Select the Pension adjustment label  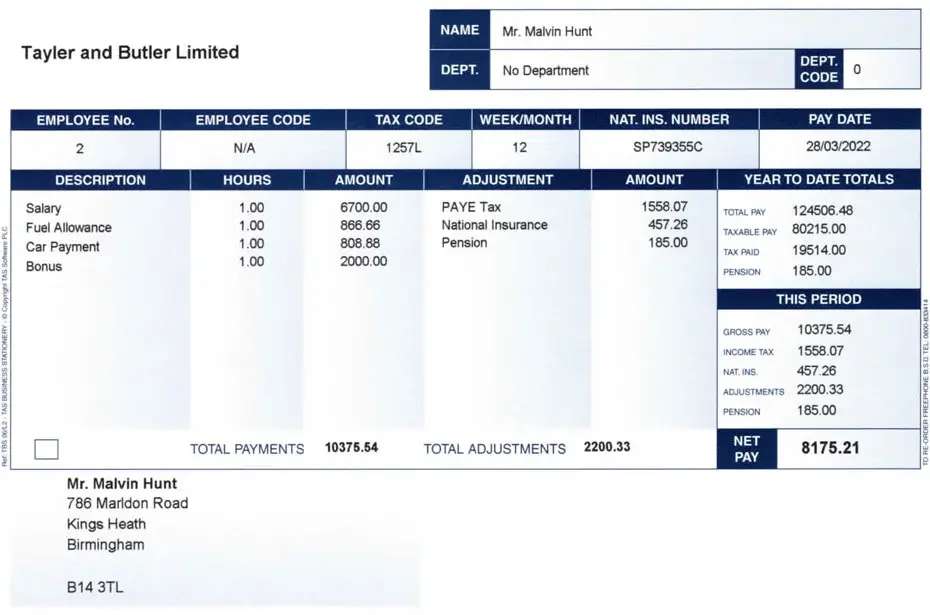tap(464, 243)
